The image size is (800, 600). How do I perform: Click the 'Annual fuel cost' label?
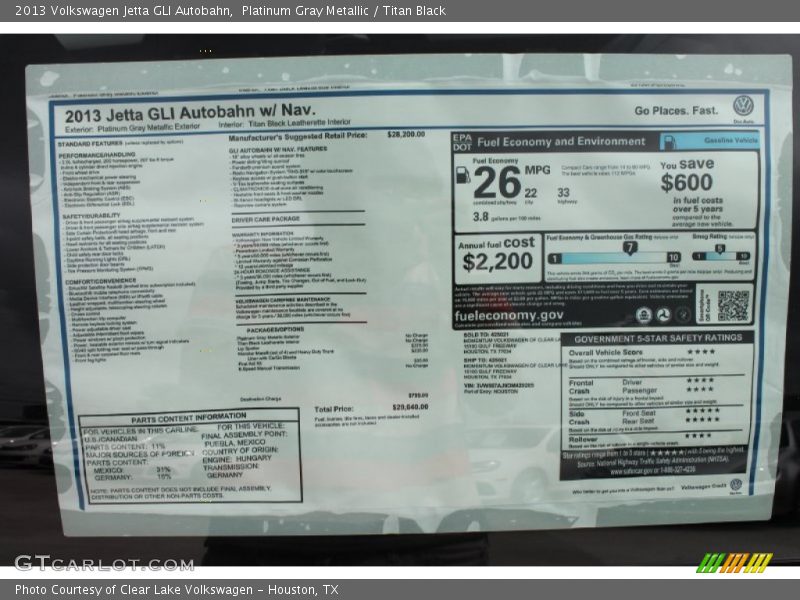496,243
